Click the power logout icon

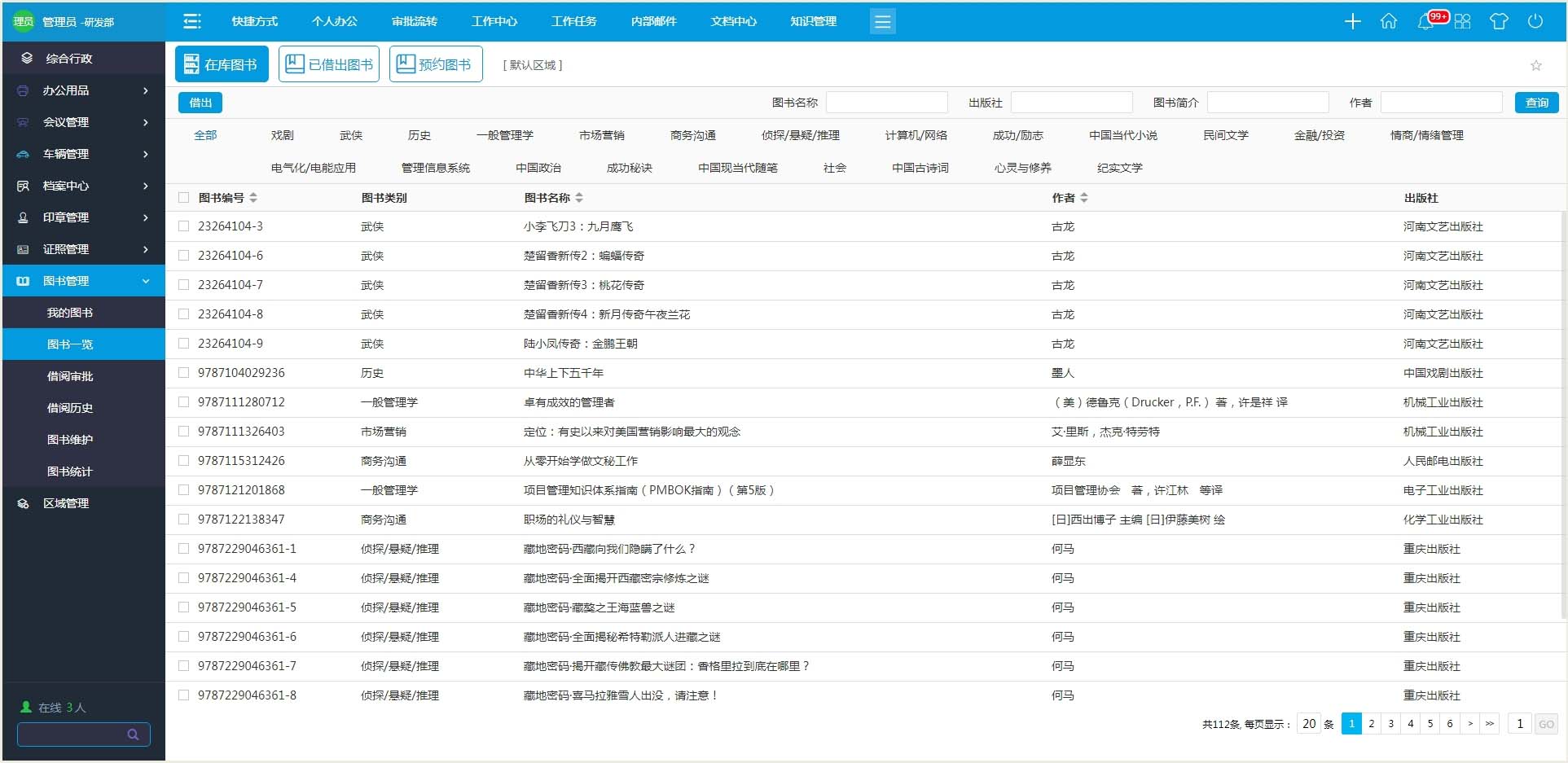(1536, 21)
